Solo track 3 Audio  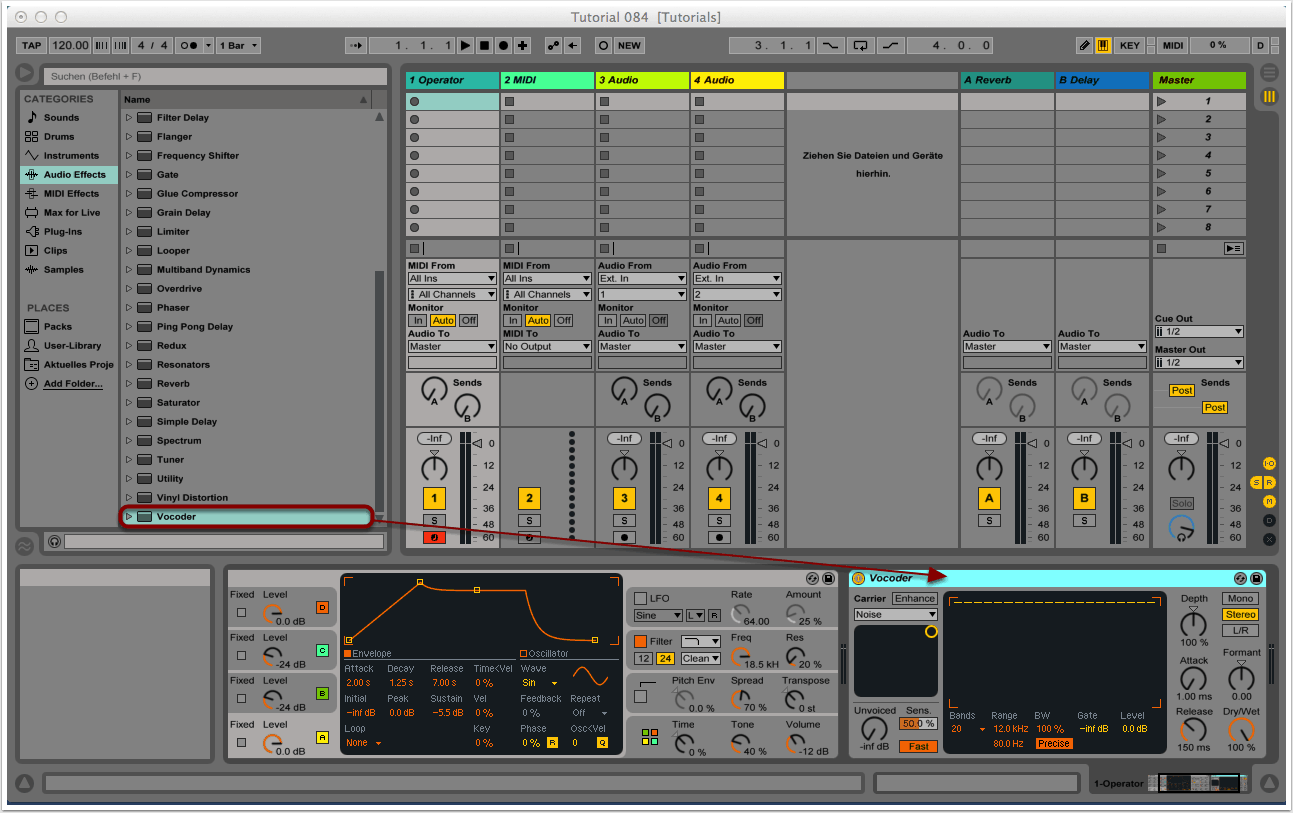pos(624,520)
